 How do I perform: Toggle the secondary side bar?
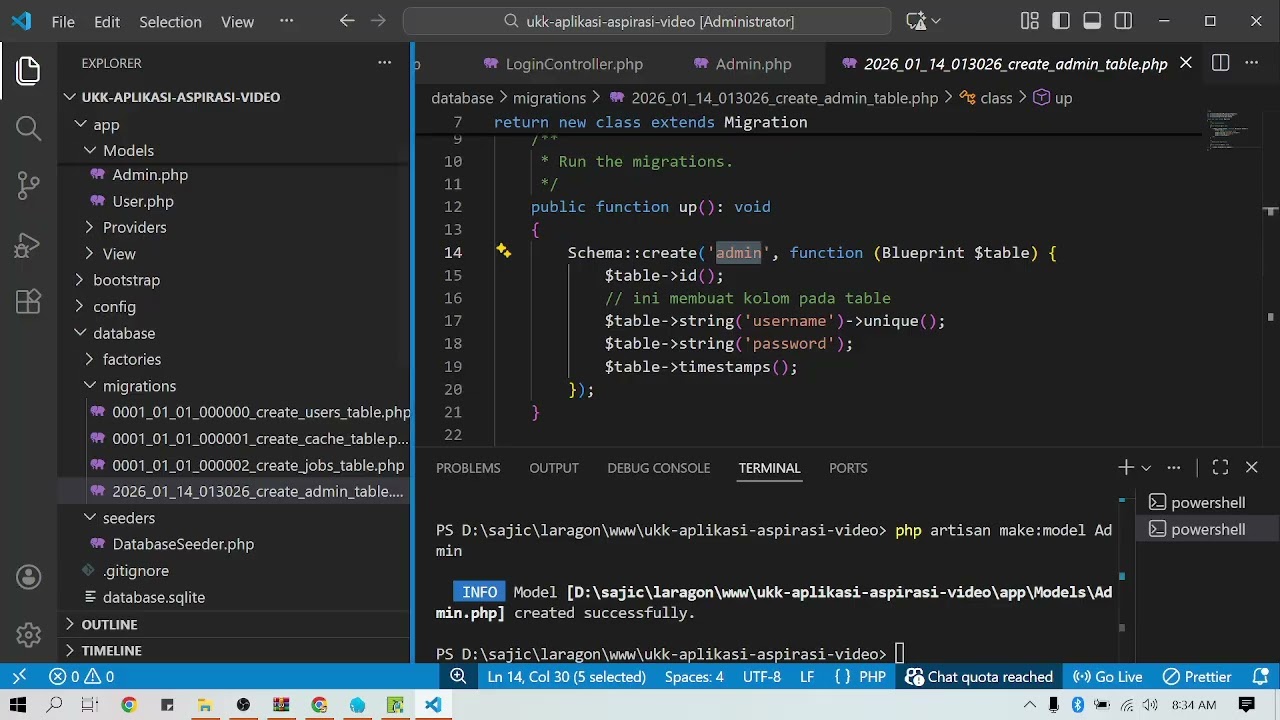1123,21
